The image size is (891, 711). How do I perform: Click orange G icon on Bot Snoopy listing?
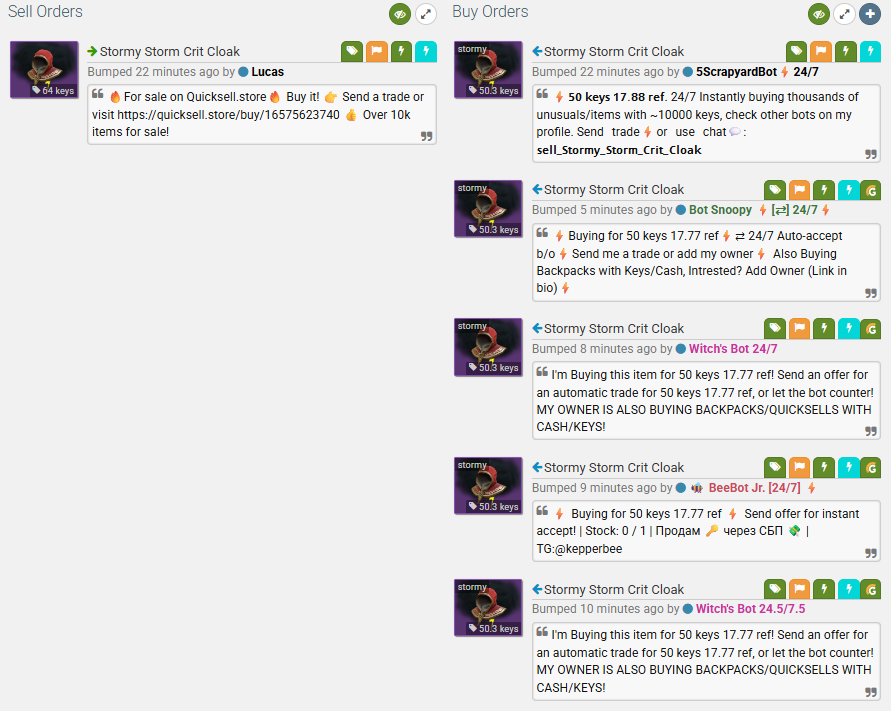[871, 190]
